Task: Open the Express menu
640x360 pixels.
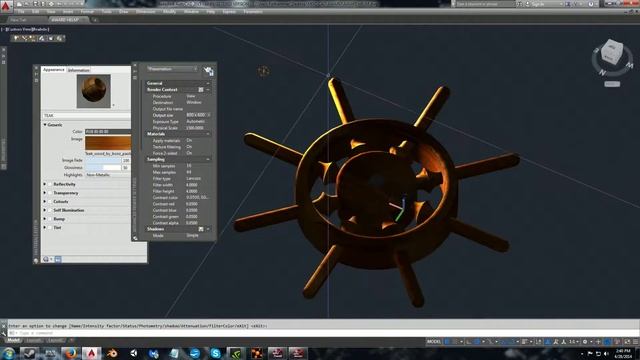Action: 229,12
